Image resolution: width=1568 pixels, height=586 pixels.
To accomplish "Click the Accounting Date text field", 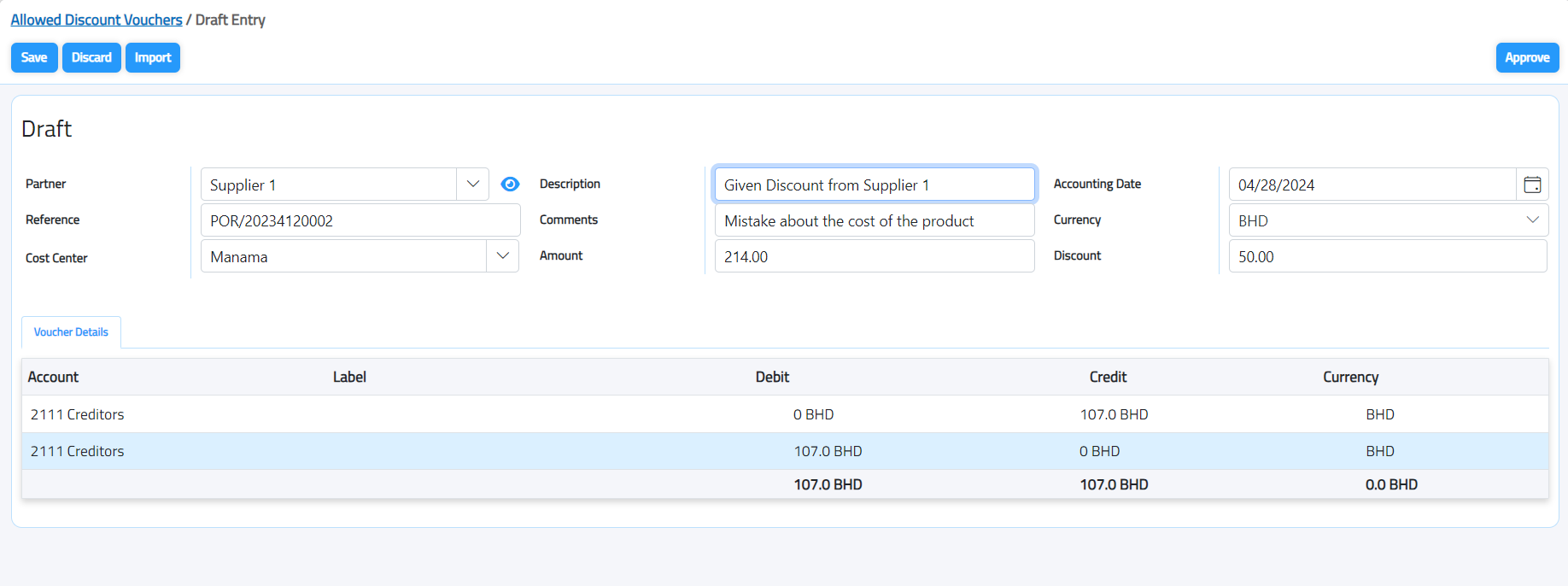I will [x=1372, y=185].
